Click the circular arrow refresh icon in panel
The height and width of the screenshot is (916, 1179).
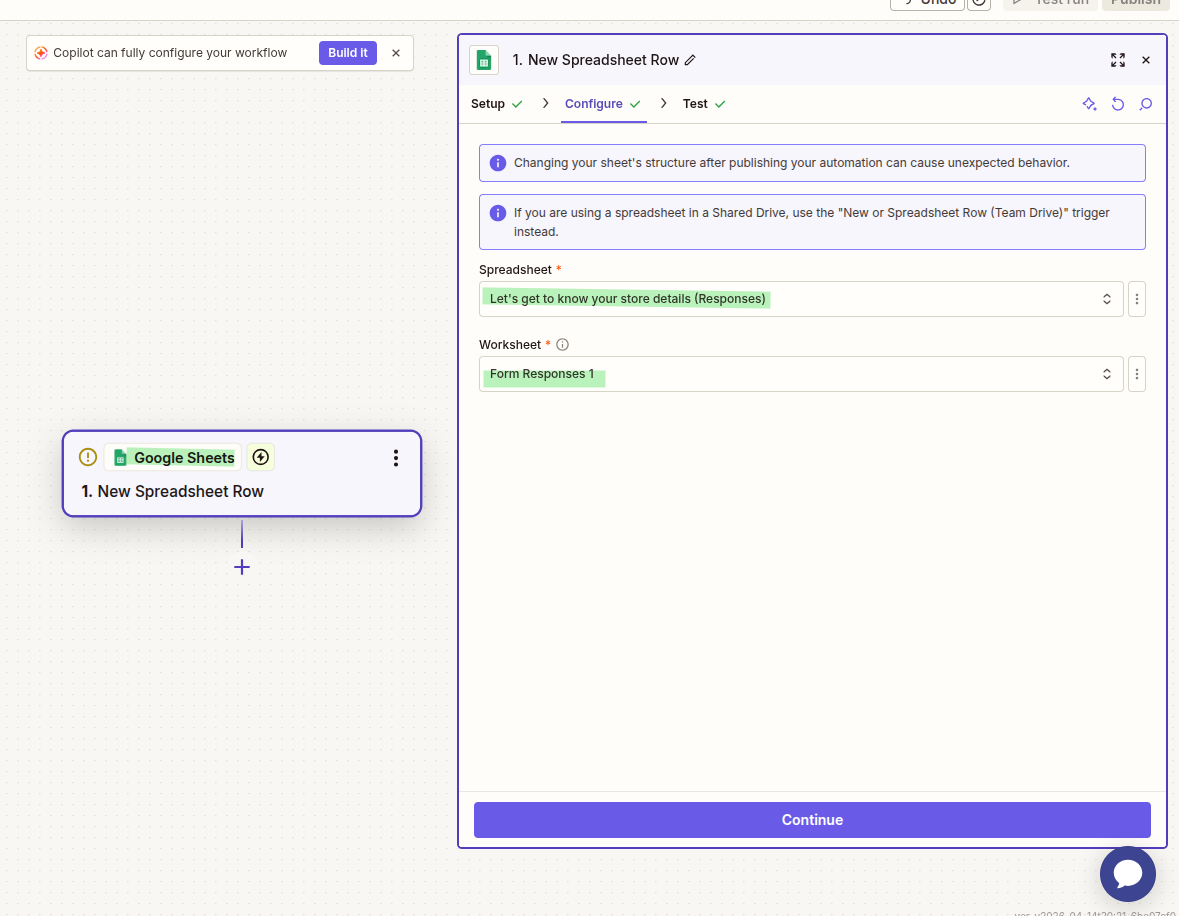[x=1118, y=104]
